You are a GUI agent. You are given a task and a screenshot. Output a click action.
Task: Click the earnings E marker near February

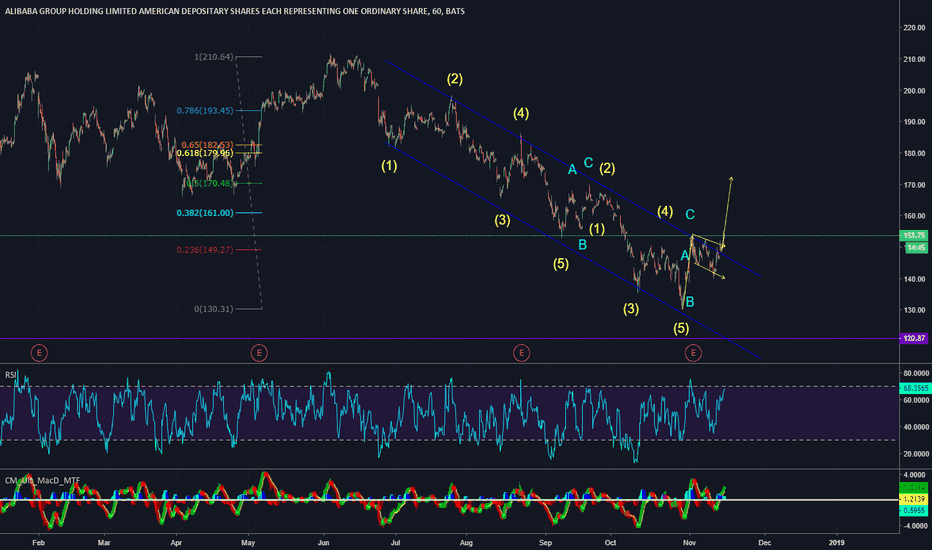tap(39, 353)
